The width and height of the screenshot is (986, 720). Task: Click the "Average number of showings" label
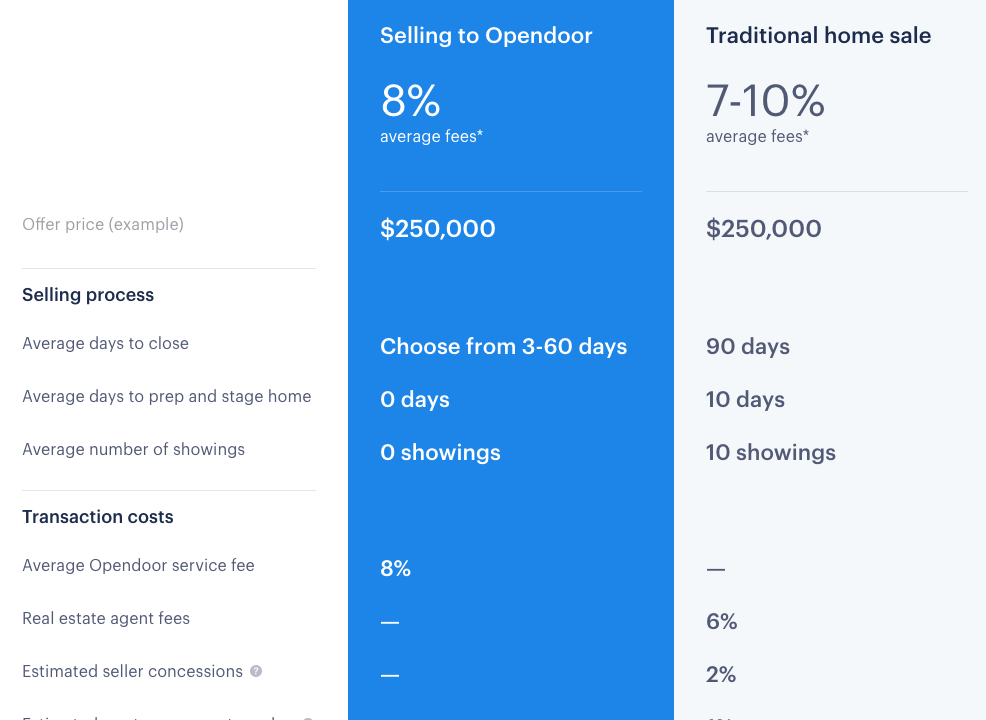133,449
